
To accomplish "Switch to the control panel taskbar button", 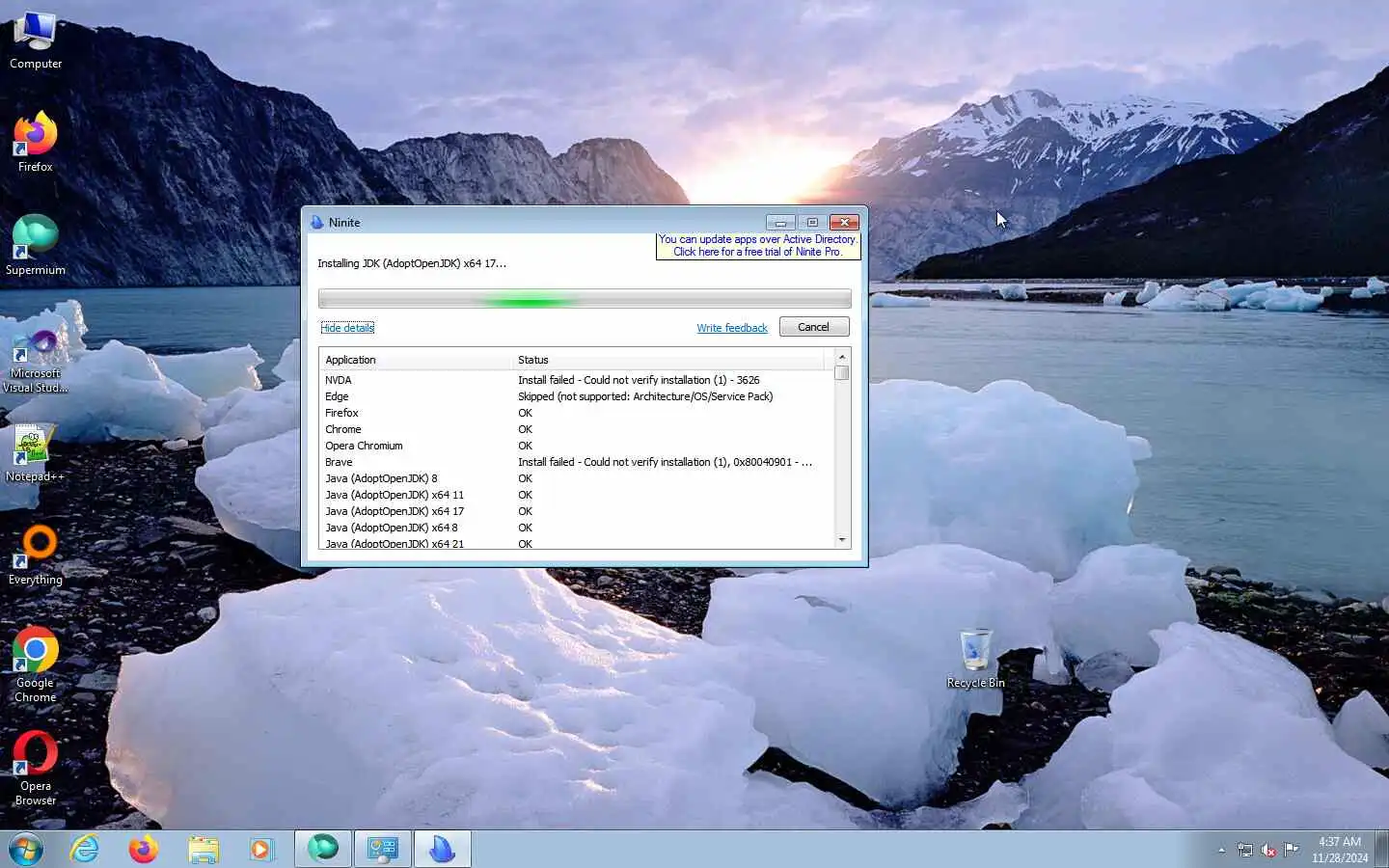I will pos(383,850).
